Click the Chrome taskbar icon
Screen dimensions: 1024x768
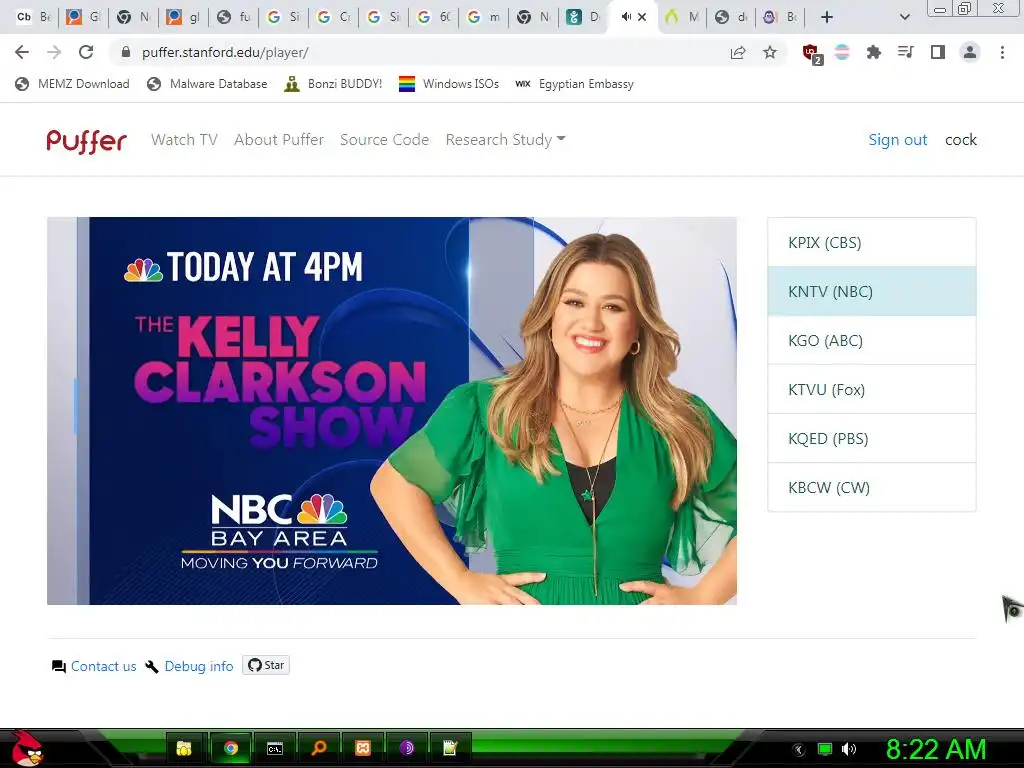231,748
